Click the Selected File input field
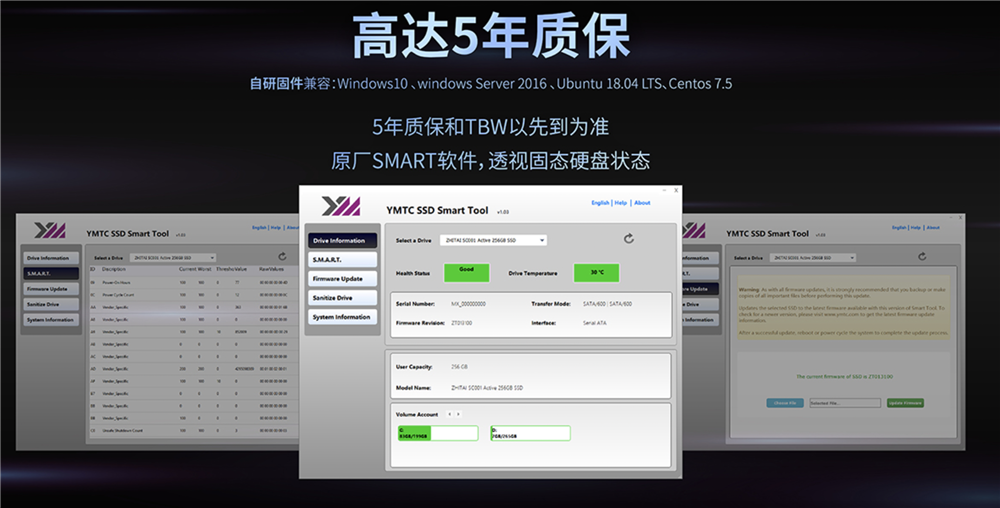The height and width of the screenshot is (508, 1000). point(845,403)
